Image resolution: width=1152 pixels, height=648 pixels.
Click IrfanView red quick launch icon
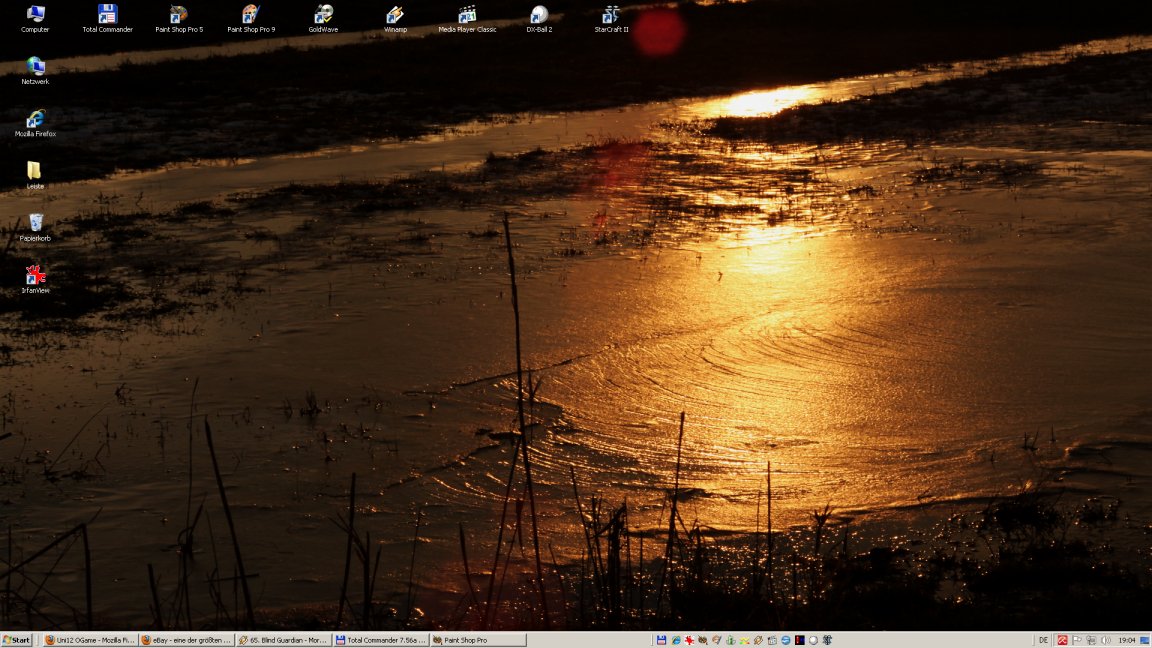pos(689,640)
